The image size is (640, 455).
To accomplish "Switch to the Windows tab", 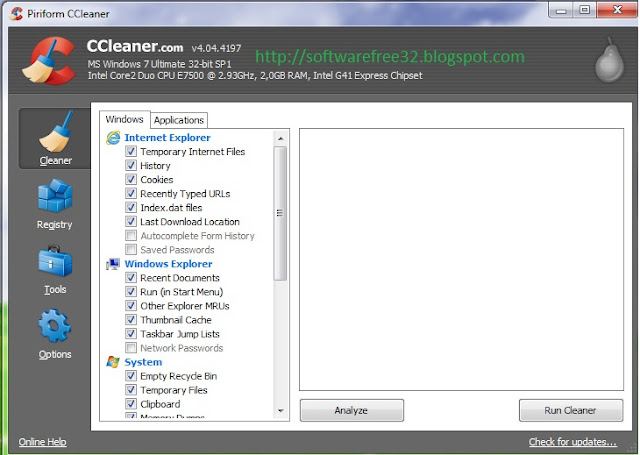I will pos(124,120).
